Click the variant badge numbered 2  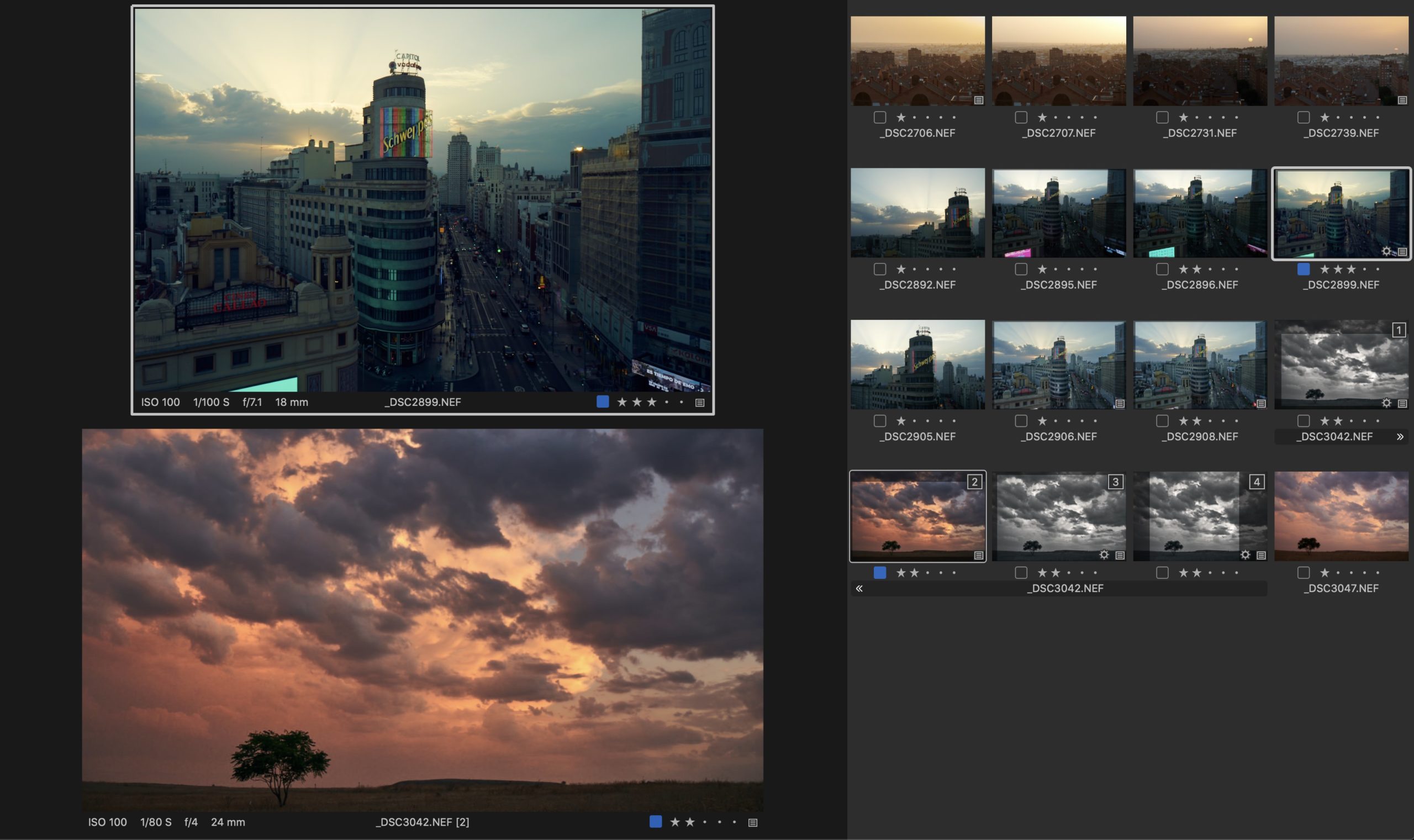click(974, 482)
